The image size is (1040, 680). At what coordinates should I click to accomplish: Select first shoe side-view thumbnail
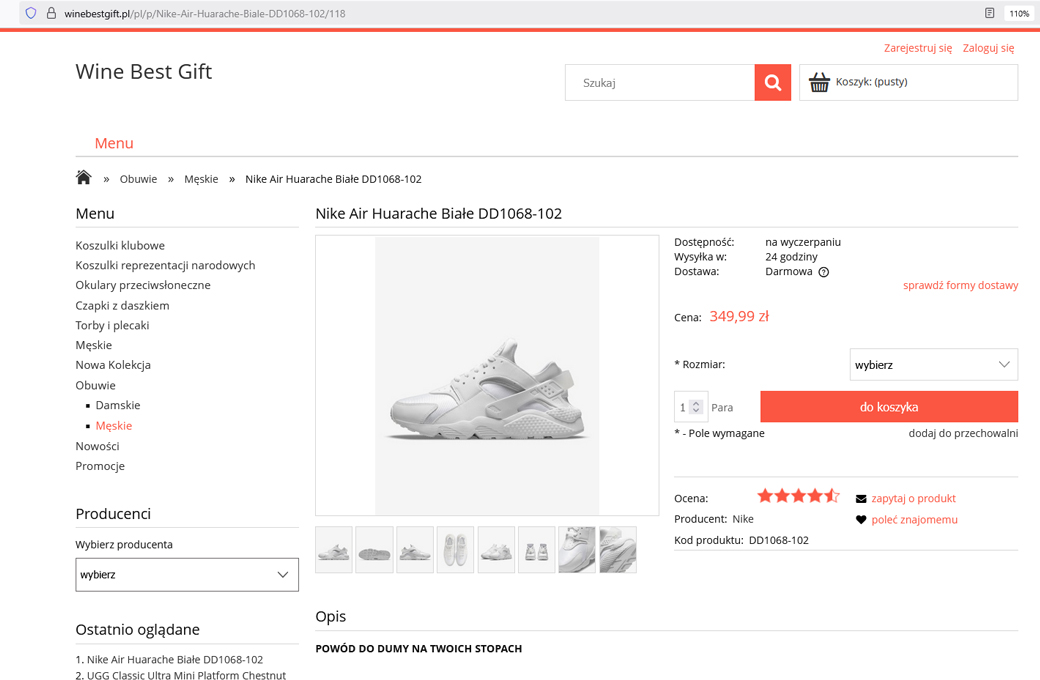(334, 550)
